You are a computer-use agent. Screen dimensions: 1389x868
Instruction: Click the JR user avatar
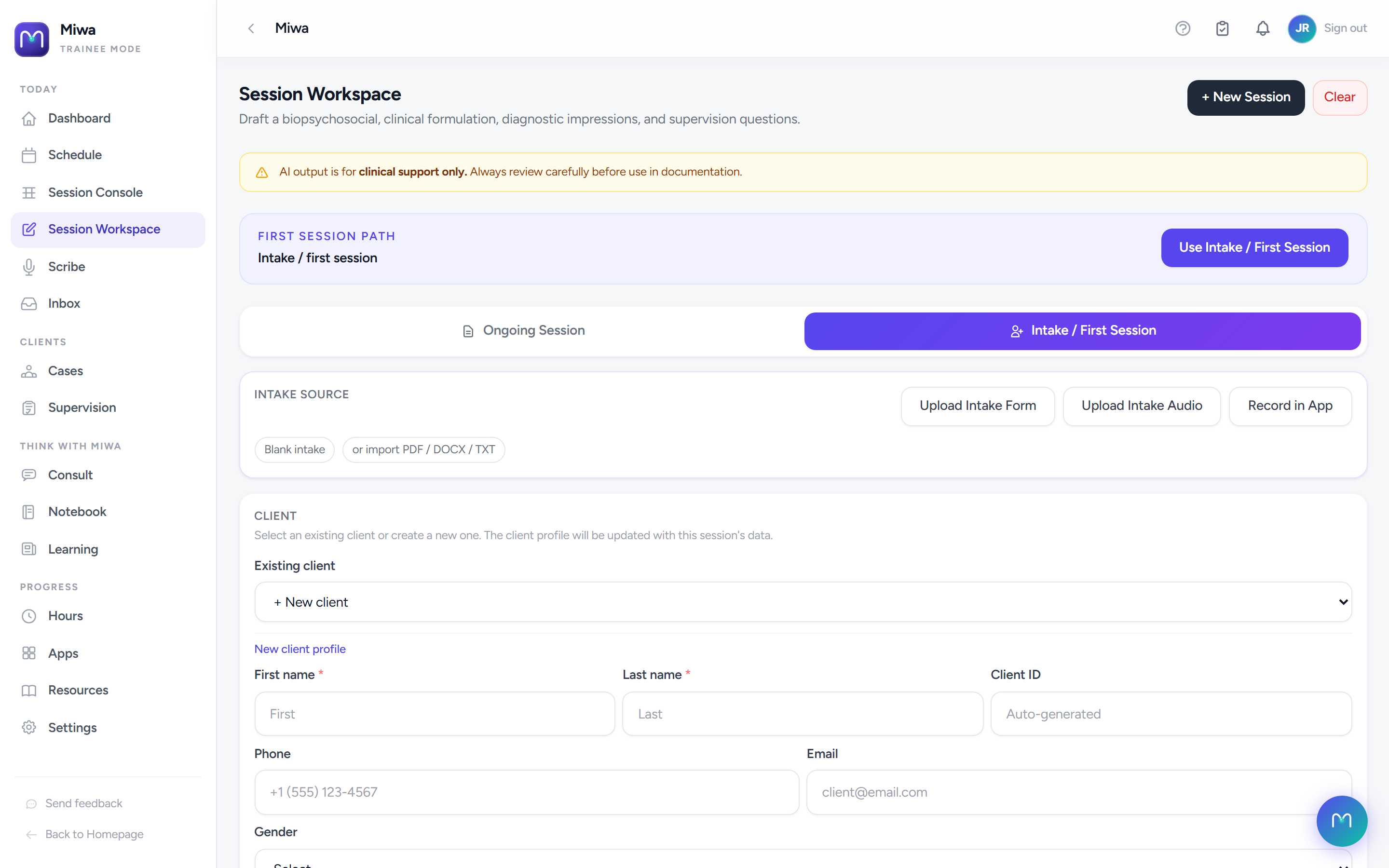point(1302,28)
